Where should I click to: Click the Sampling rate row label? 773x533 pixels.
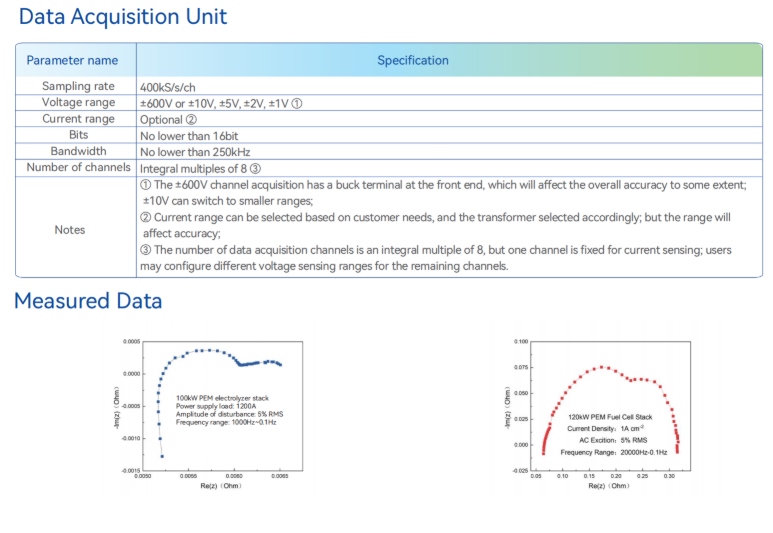pos(78,87)
